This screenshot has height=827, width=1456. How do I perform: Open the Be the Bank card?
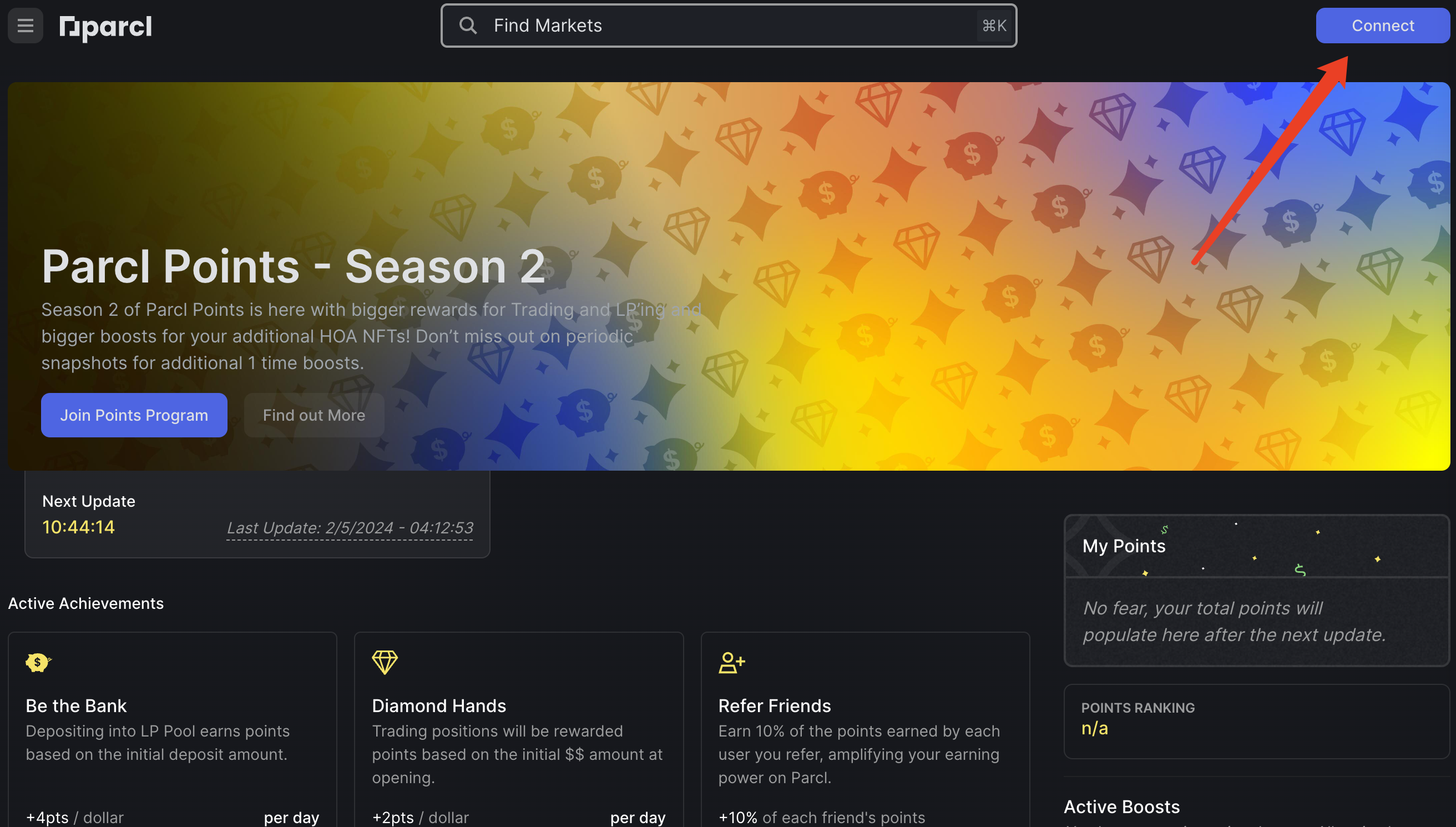coord(173,729)
